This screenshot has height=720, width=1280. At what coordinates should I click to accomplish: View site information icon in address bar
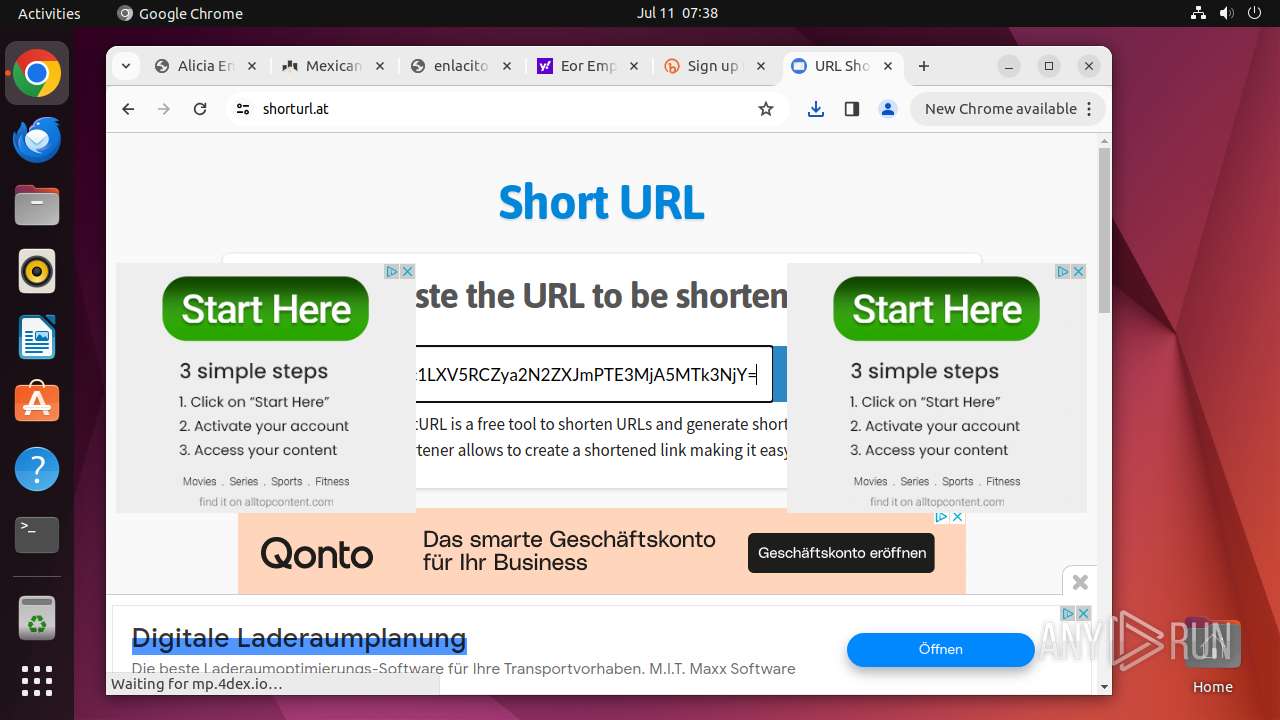243,109
